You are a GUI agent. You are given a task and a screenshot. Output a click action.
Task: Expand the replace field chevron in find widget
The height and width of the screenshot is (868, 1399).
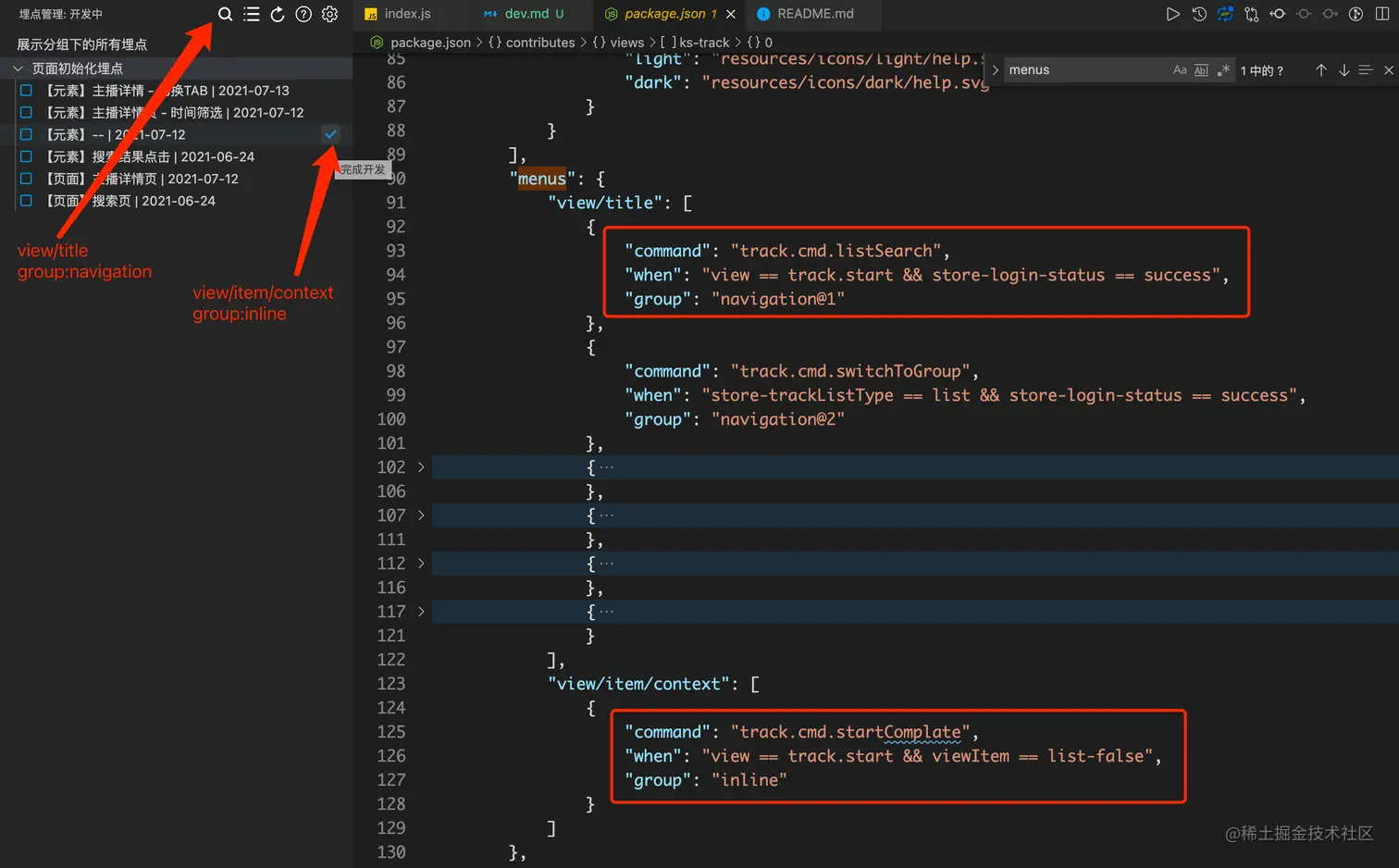coord(995,70)
